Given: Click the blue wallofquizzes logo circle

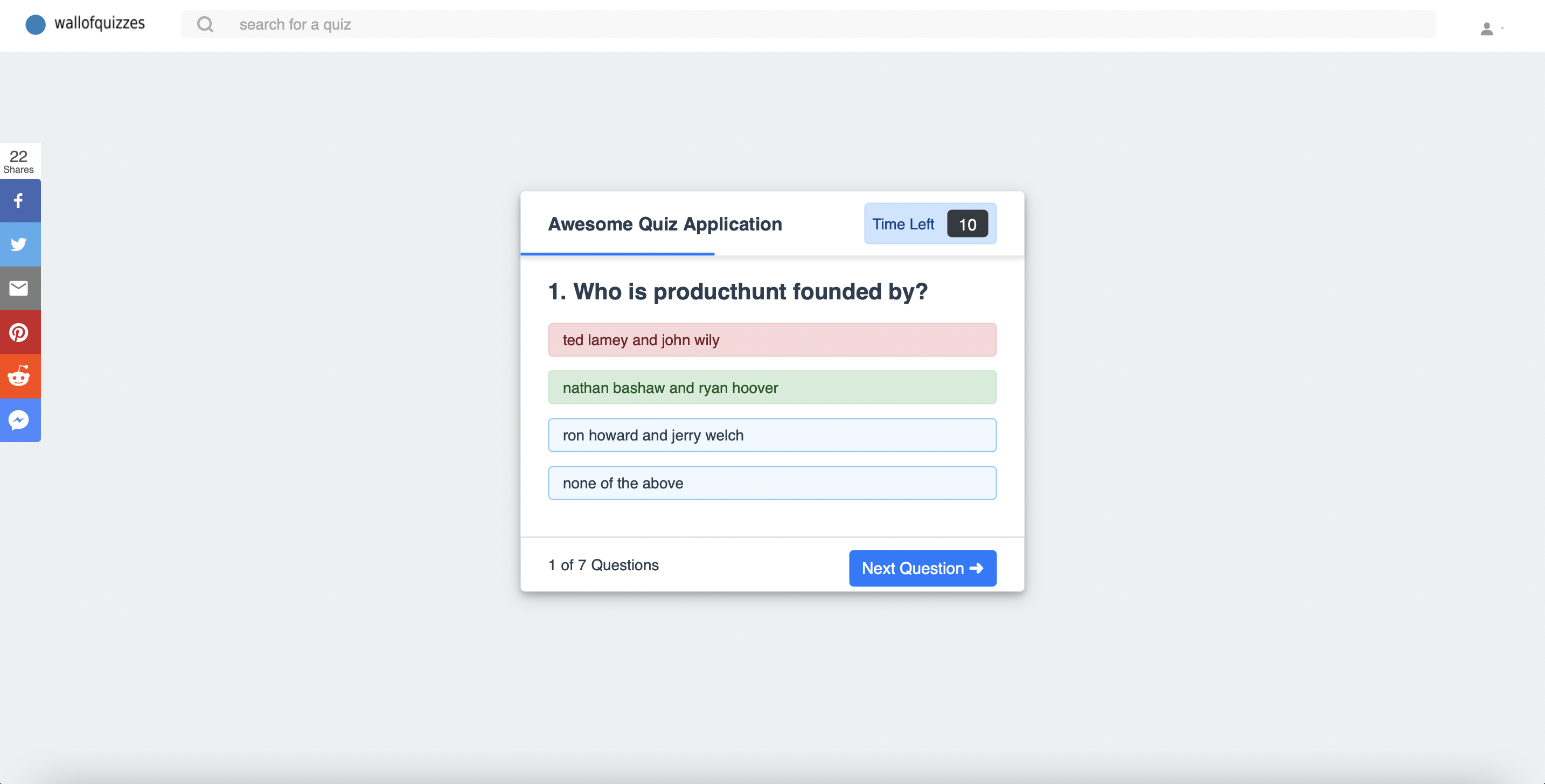Looking at the screenshot, I should (x=36, y=24).
